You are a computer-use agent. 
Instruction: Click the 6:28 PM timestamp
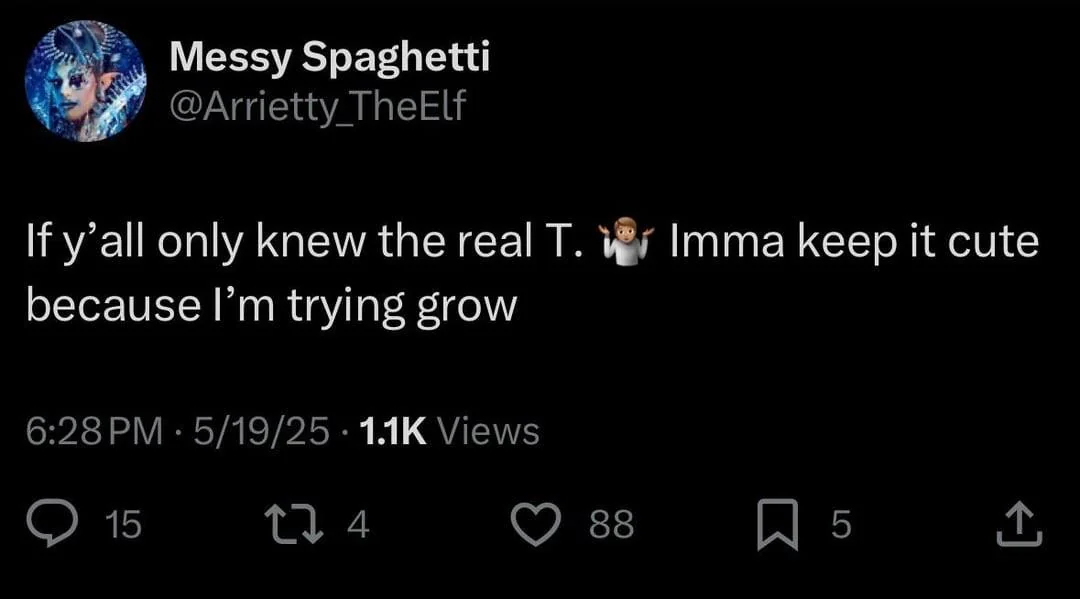pyautogui.click(x=94, y=432)
